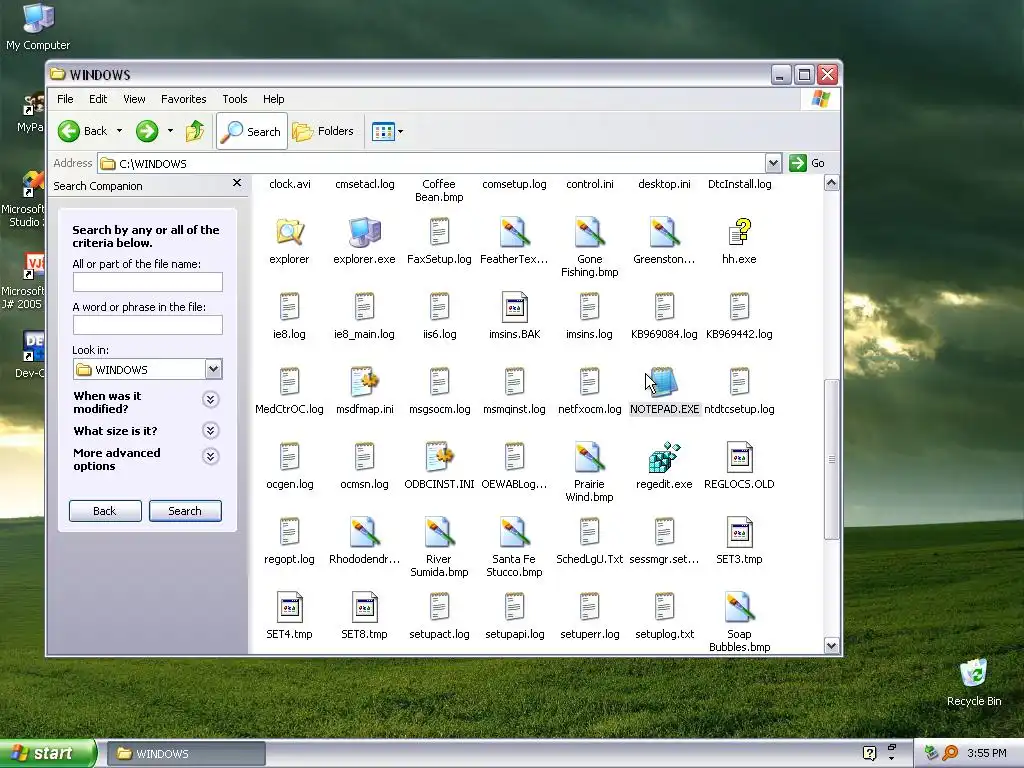Select the Santa Fe Stucco.bmp image
Screen dimensions: 1024x768
pos(514,532)
